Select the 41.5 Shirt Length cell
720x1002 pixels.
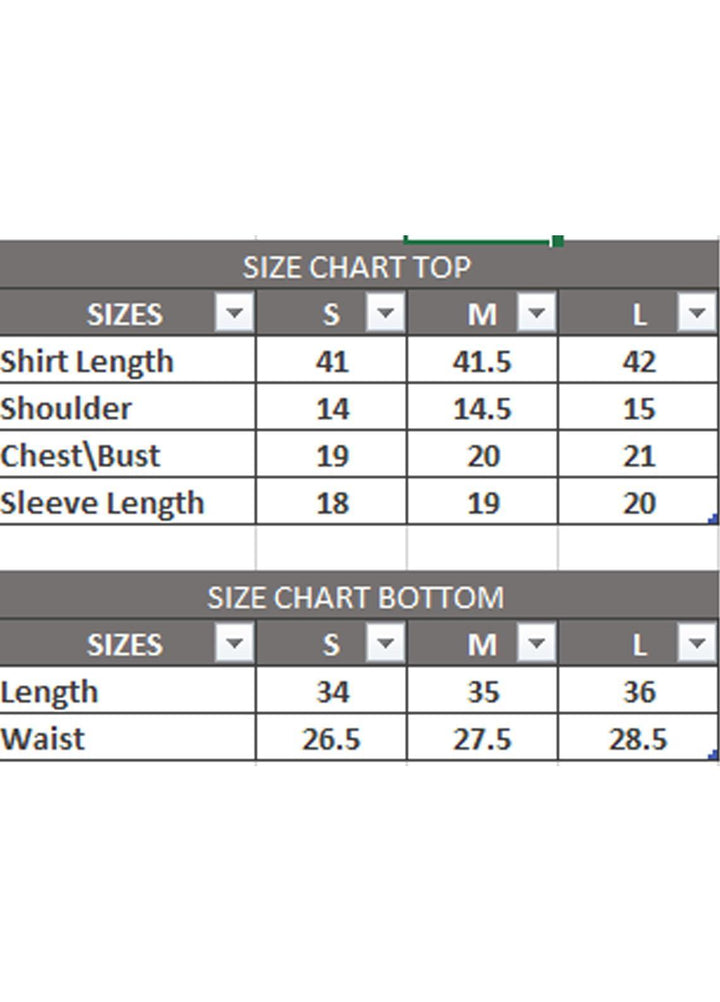tap(482, 361)
